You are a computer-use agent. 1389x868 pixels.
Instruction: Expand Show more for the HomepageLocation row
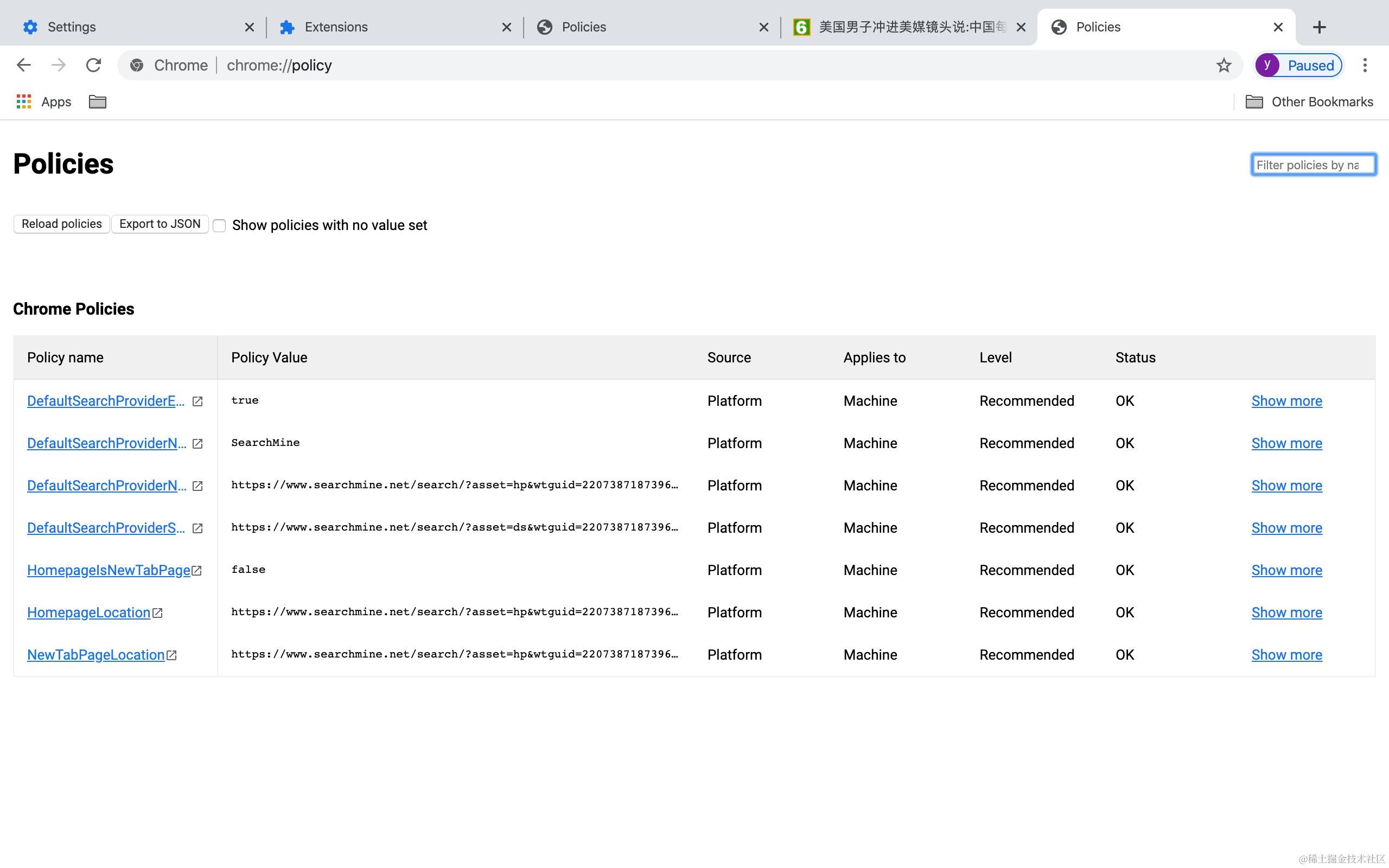tap(1286, 612)
